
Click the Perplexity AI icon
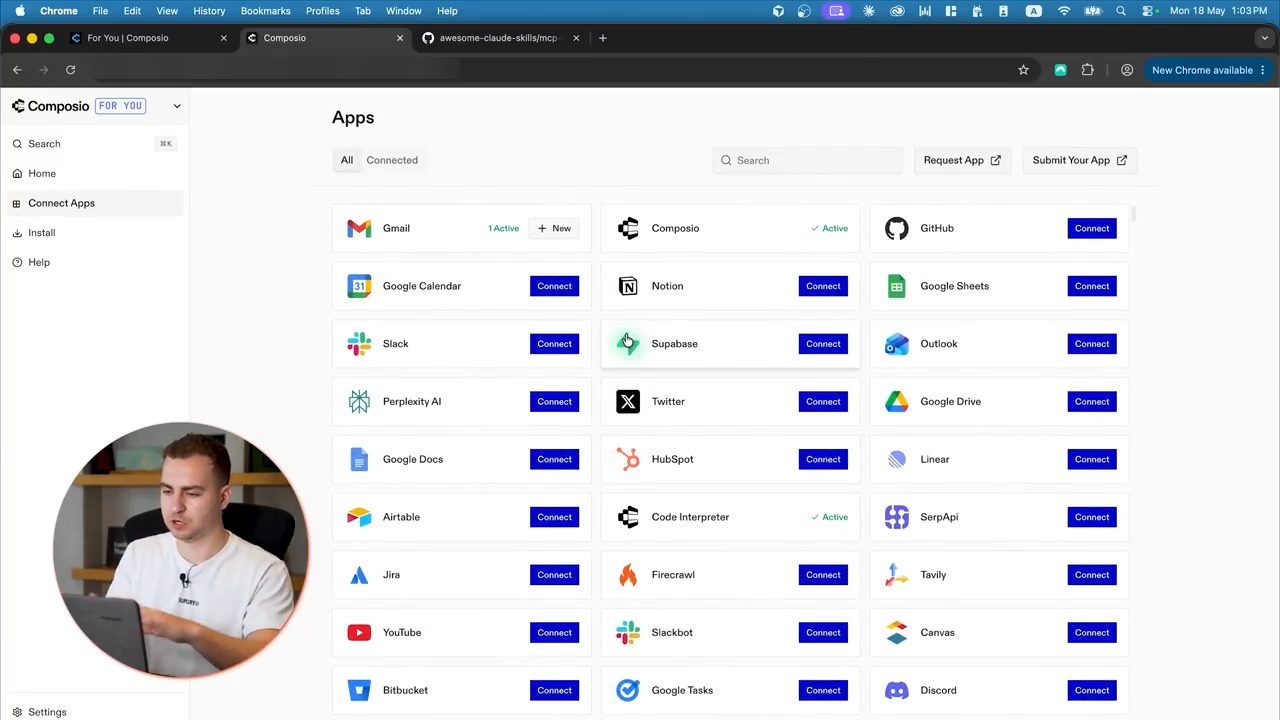(359, 402)
